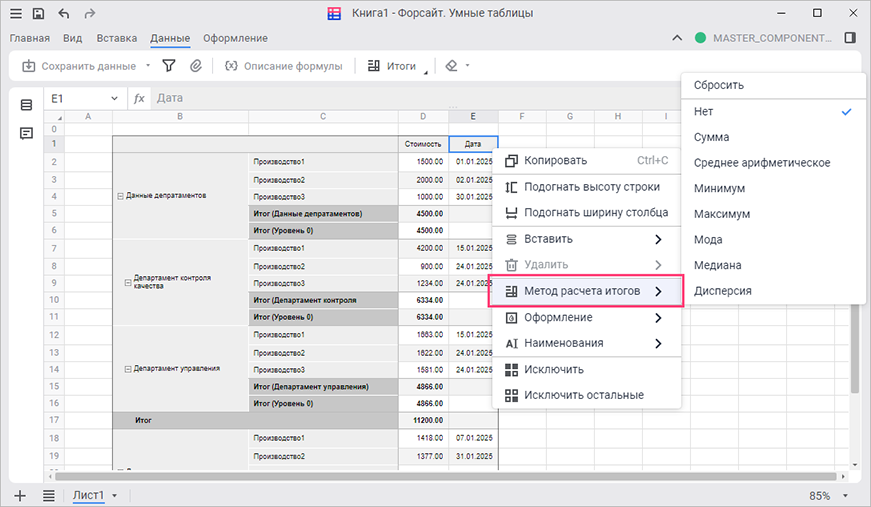Click the Стоимость header cell
The width and height of the screenshot is (871, 507).
pyautogui.click(x=423, y=144)
